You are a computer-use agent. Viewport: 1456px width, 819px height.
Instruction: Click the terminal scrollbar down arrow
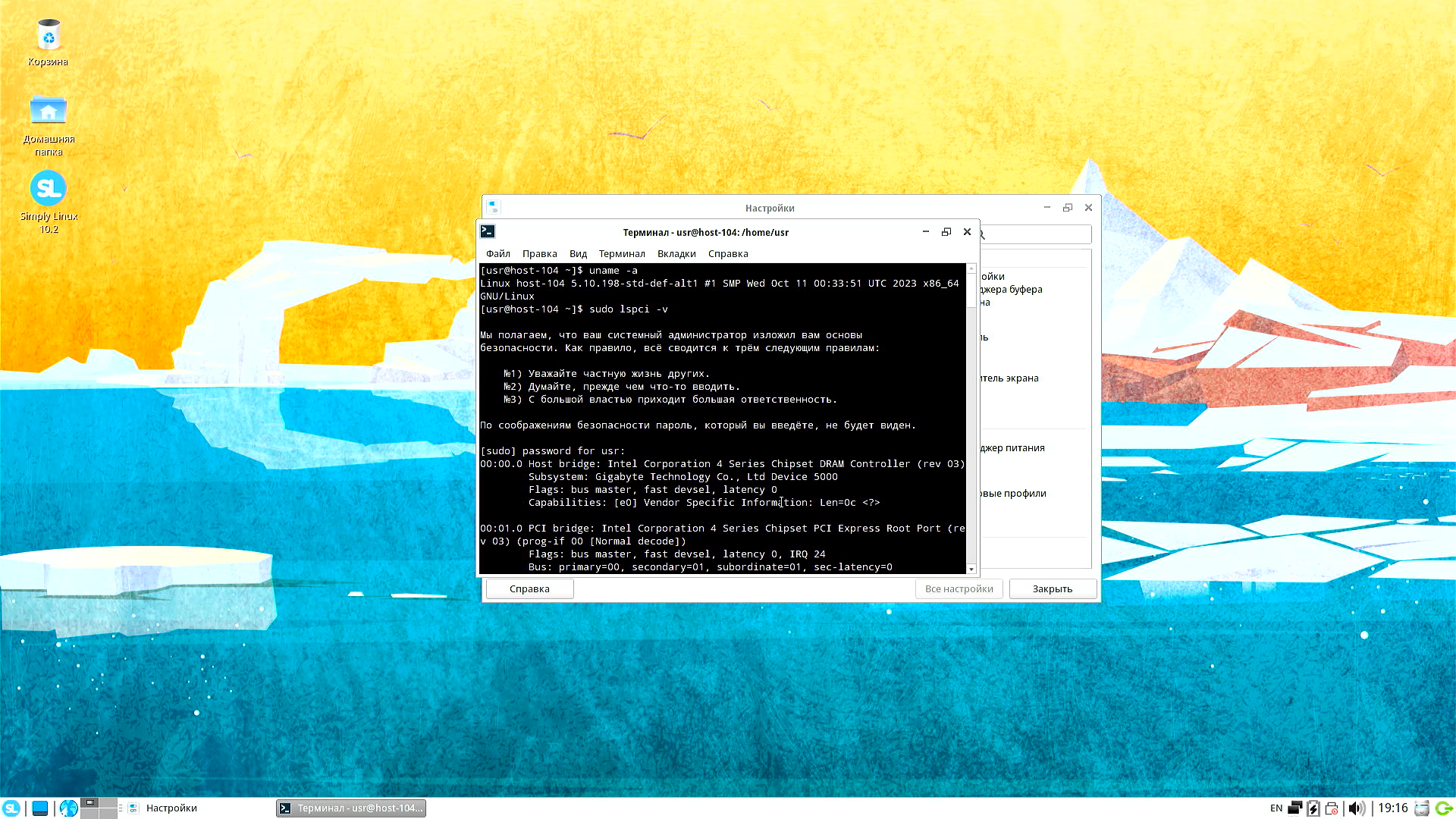[971, 569]
